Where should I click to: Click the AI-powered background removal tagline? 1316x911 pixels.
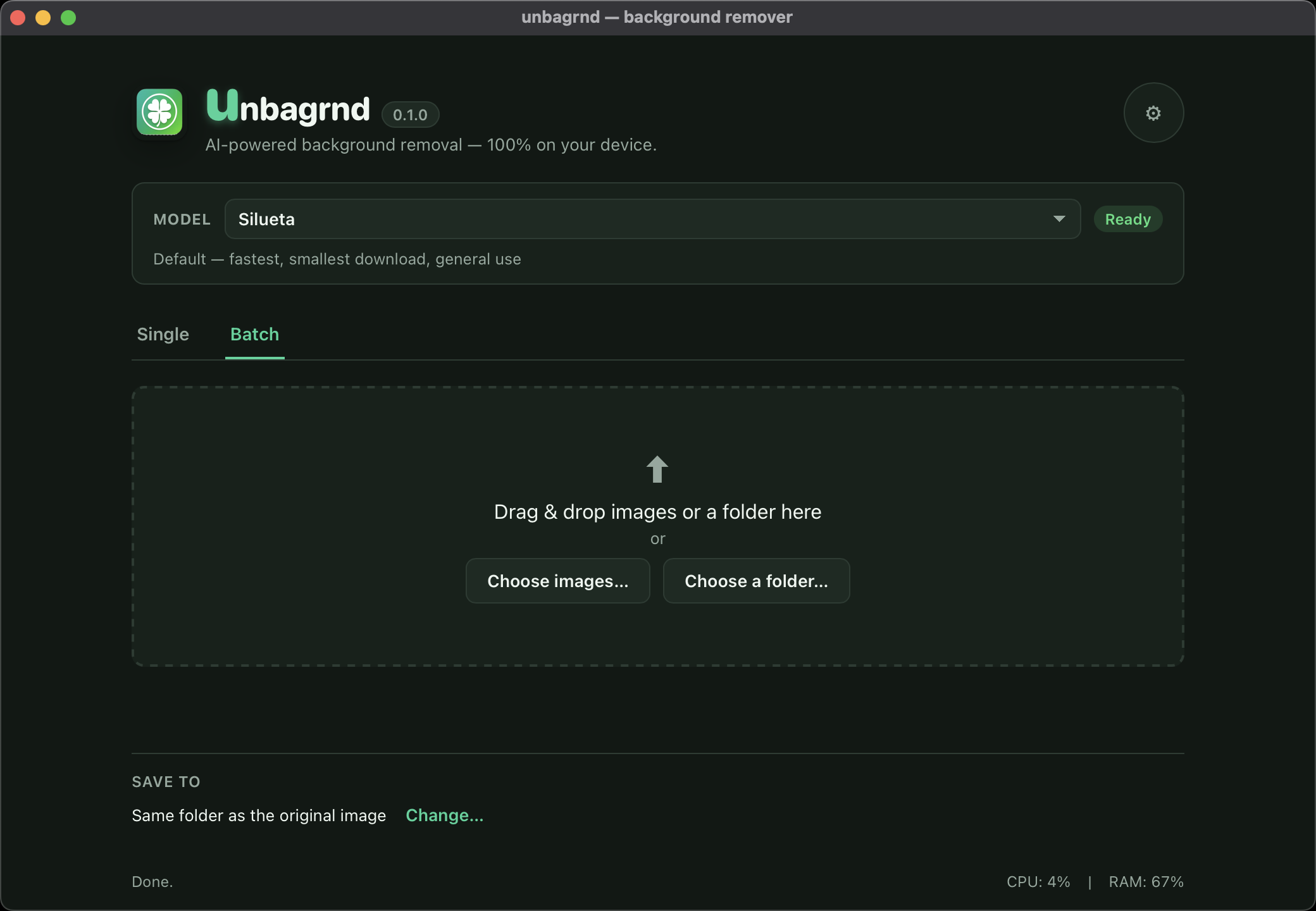click(431, 145)
